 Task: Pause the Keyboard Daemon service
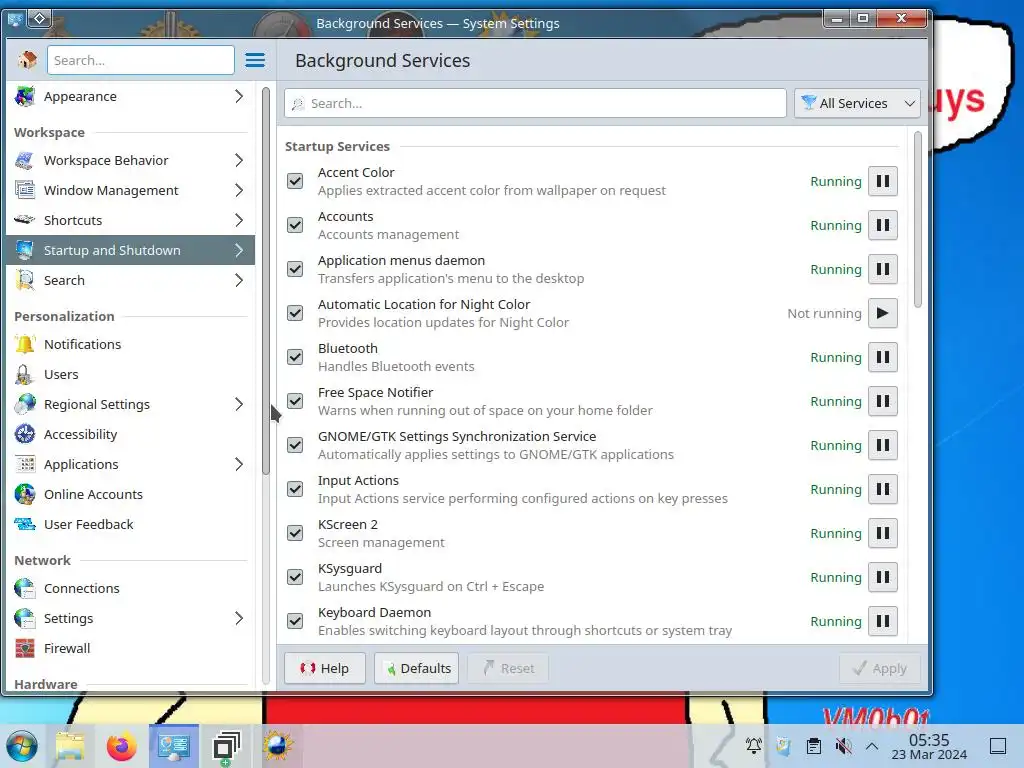[x=882, y=621]
